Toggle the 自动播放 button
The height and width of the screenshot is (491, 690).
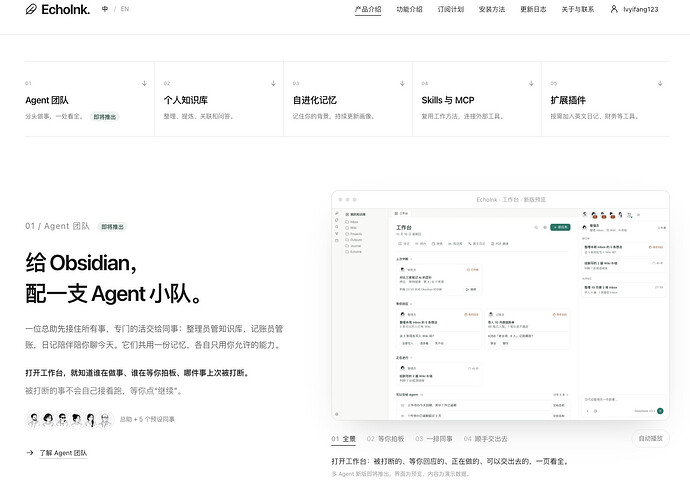650,439
